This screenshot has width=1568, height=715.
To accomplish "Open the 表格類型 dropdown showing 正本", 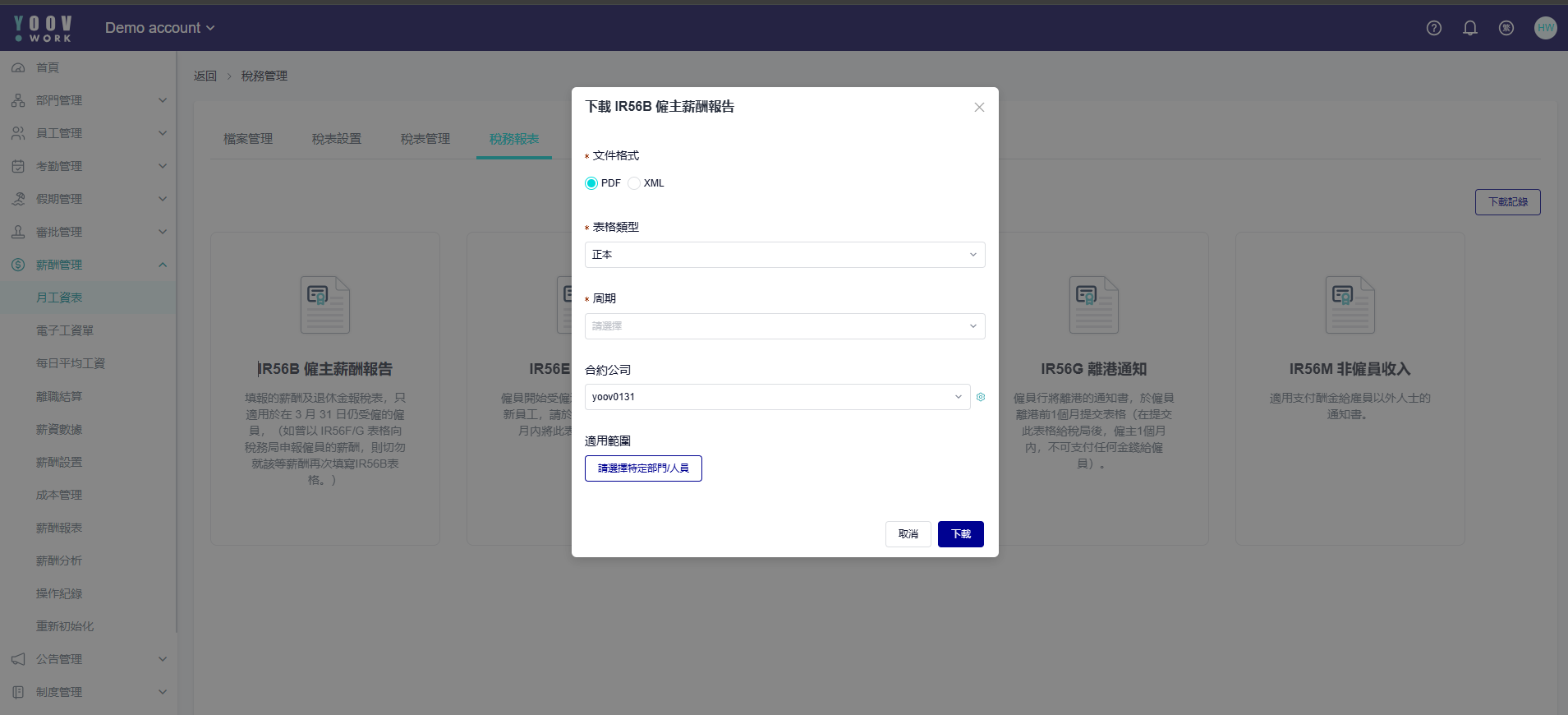I will [x=784, y=255].
